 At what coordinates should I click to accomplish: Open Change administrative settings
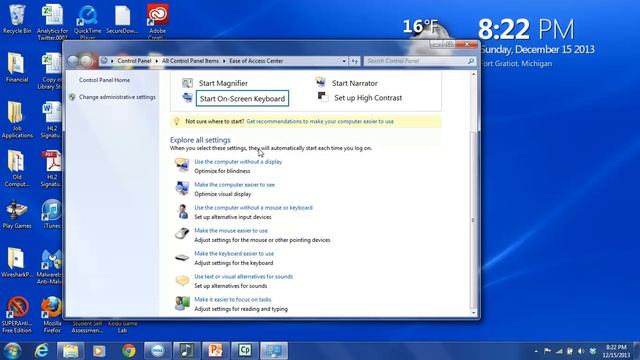[117, 97]
